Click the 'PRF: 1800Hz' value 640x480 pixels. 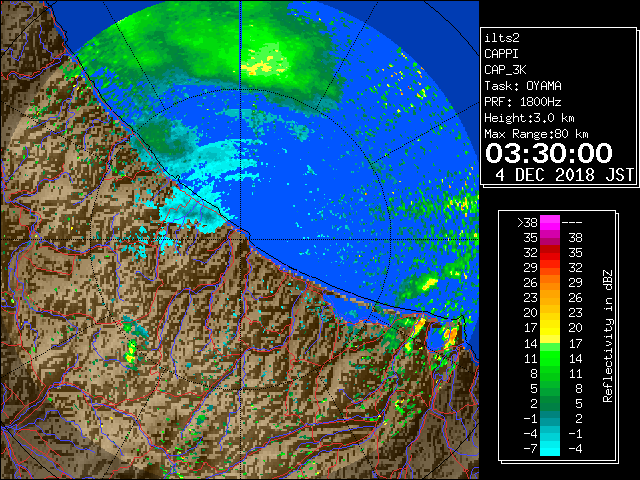523,102
